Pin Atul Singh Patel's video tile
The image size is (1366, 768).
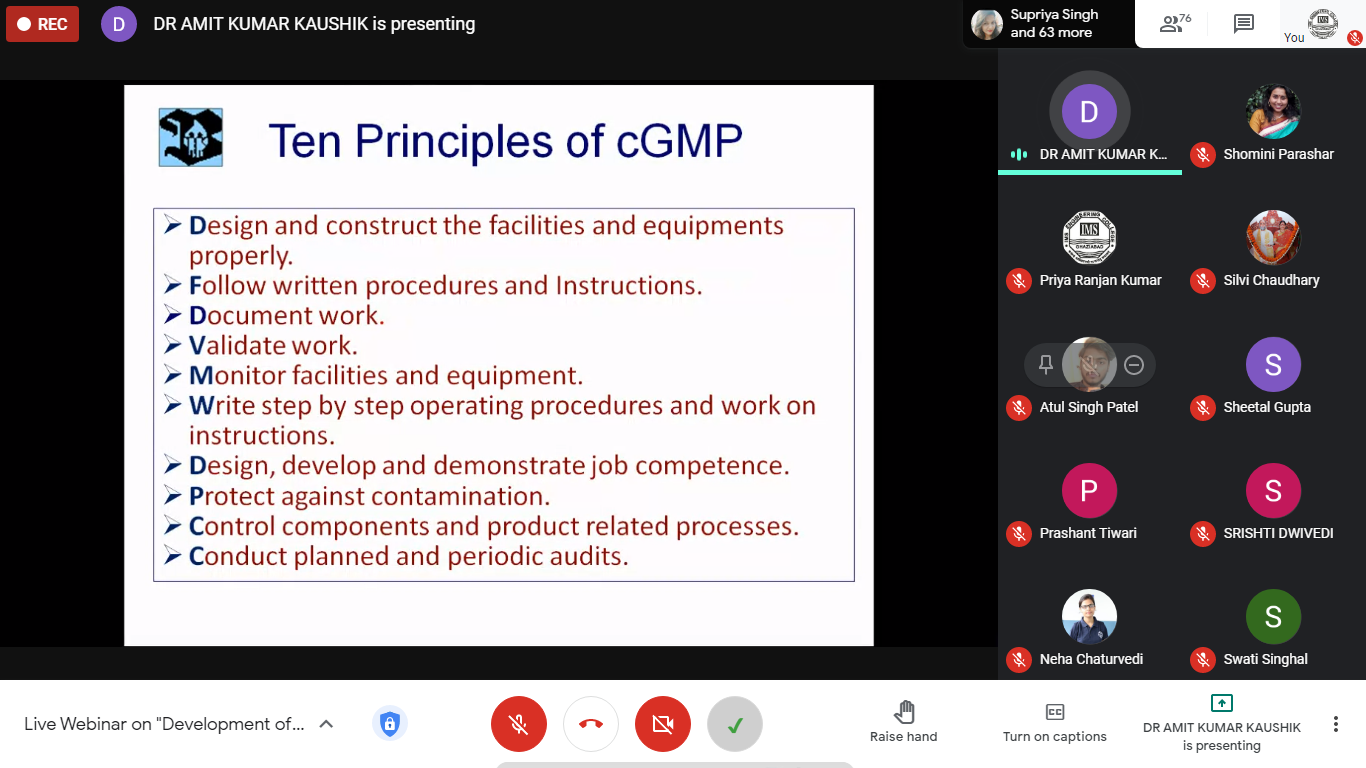pos(1046,365)
